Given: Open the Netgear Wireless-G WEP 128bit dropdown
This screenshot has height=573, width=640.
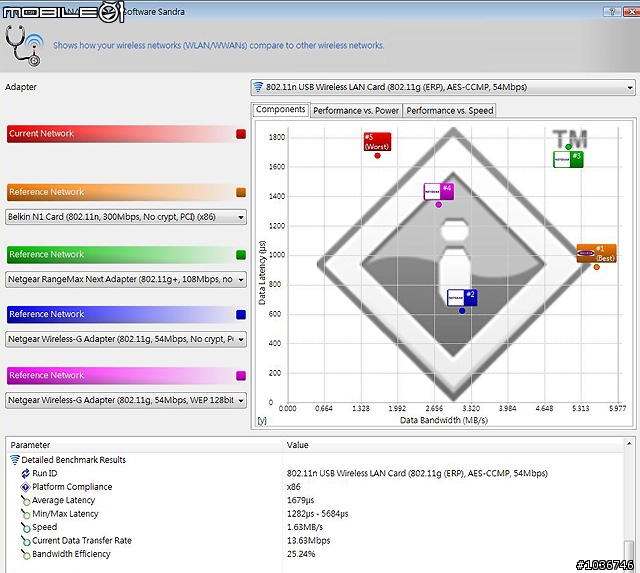Looking at the screenshot, I should pos(126,400).
